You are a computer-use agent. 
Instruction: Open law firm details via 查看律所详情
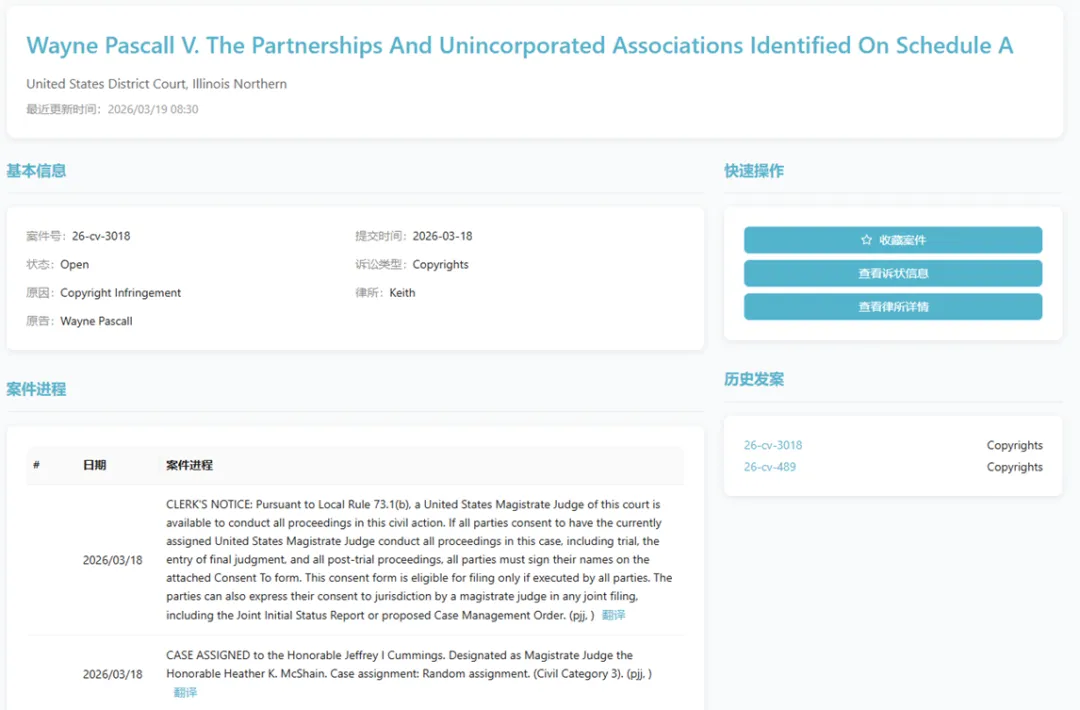point(893,307)
